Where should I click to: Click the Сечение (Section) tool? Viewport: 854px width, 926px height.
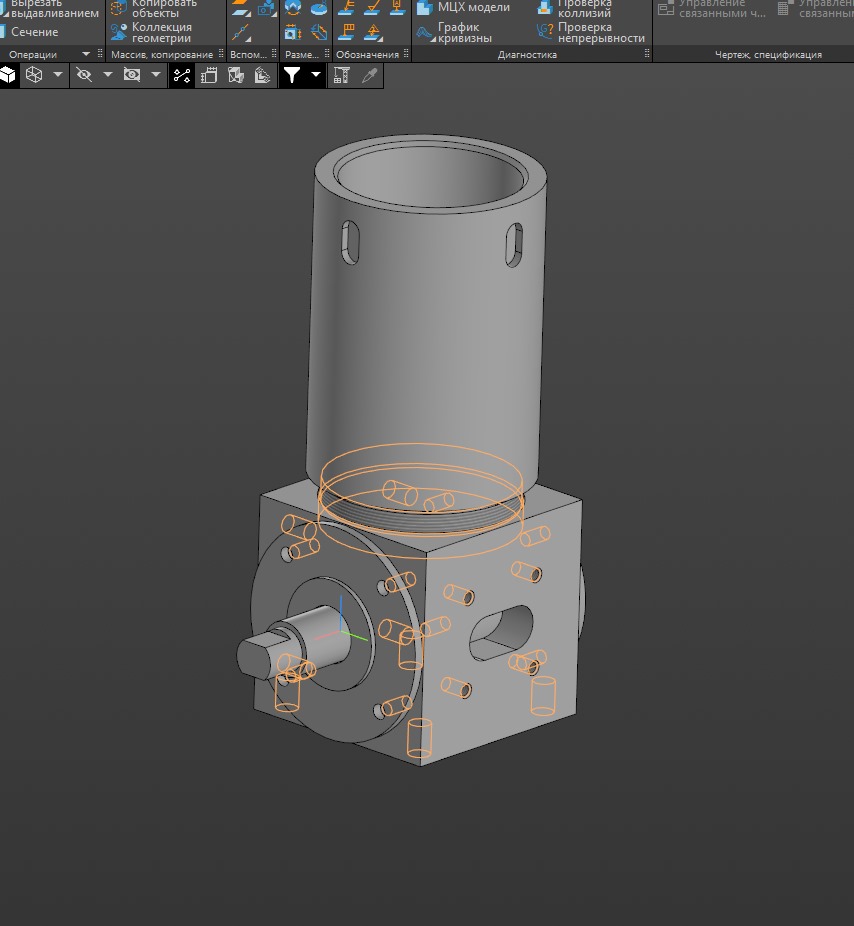tap(35, 32)
